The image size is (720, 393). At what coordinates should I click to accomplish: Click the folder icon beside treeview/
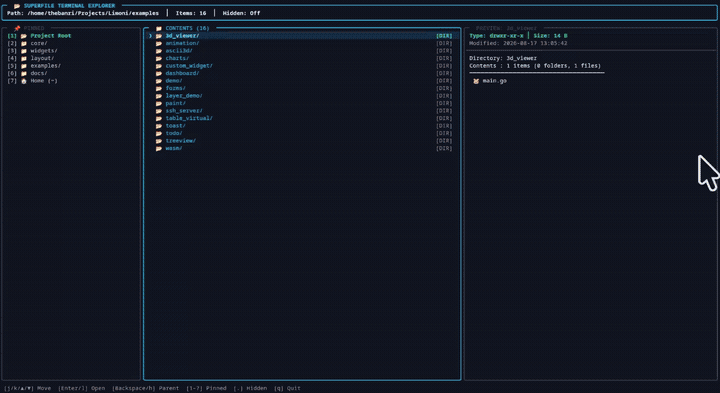(159, 141)
